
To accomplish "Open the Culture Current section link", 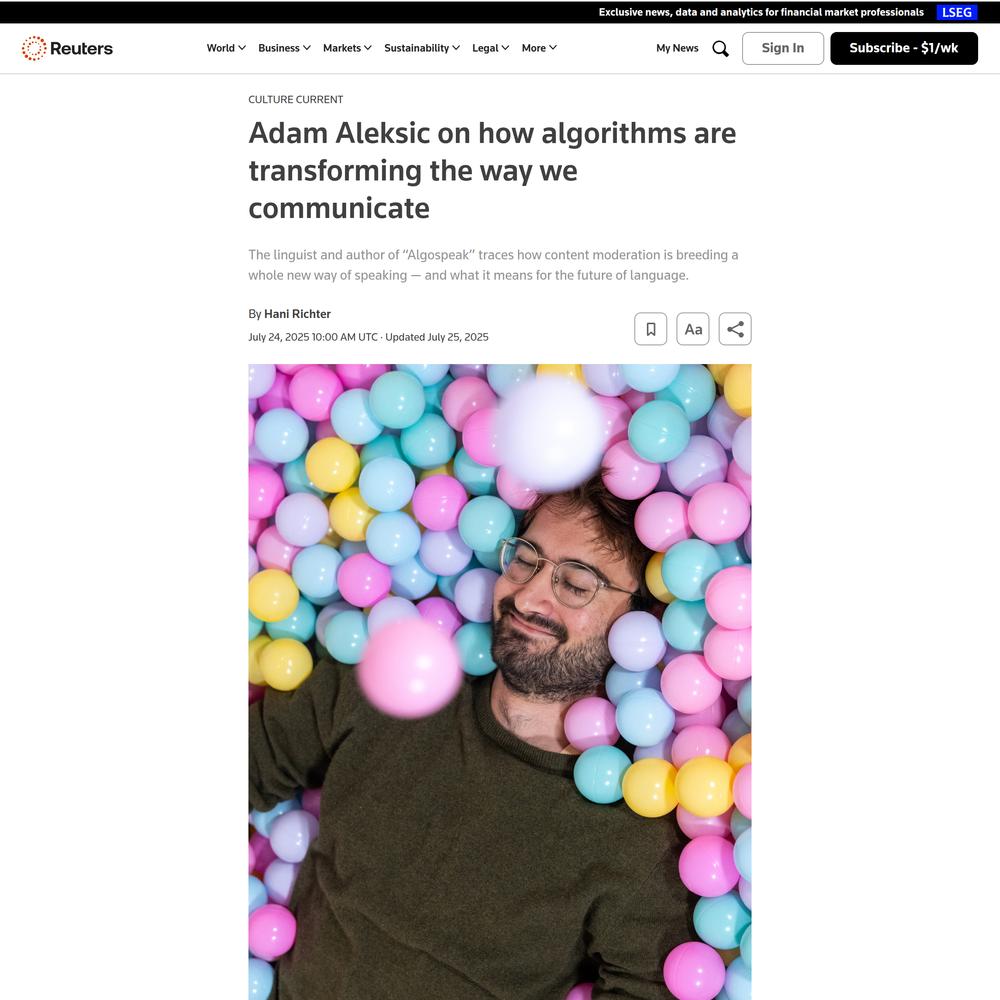I will point(295,99).
